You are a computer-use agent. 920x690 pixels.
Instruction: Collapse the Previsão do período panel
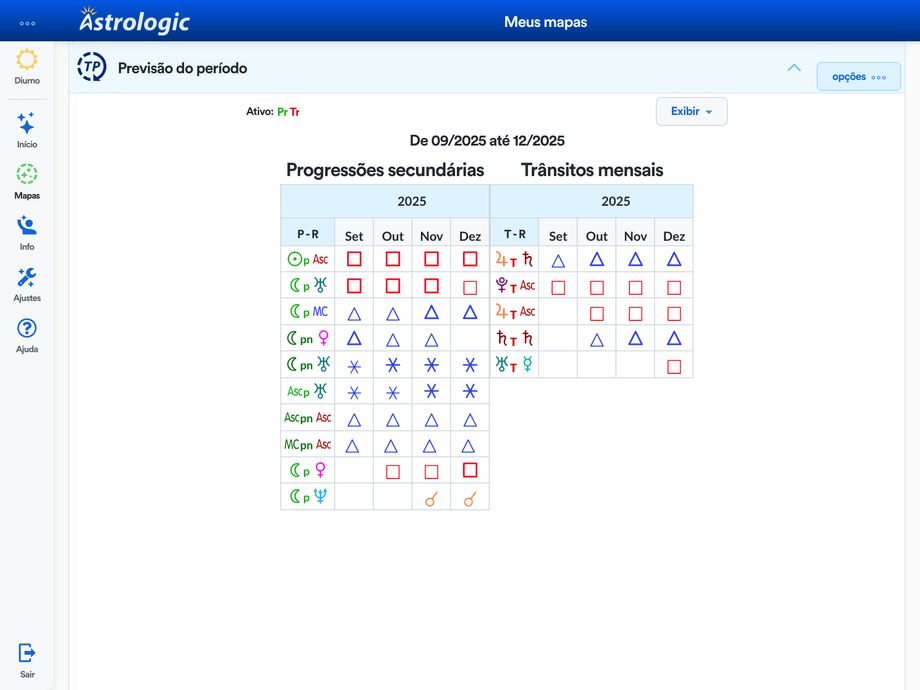[x=794, y=68]
